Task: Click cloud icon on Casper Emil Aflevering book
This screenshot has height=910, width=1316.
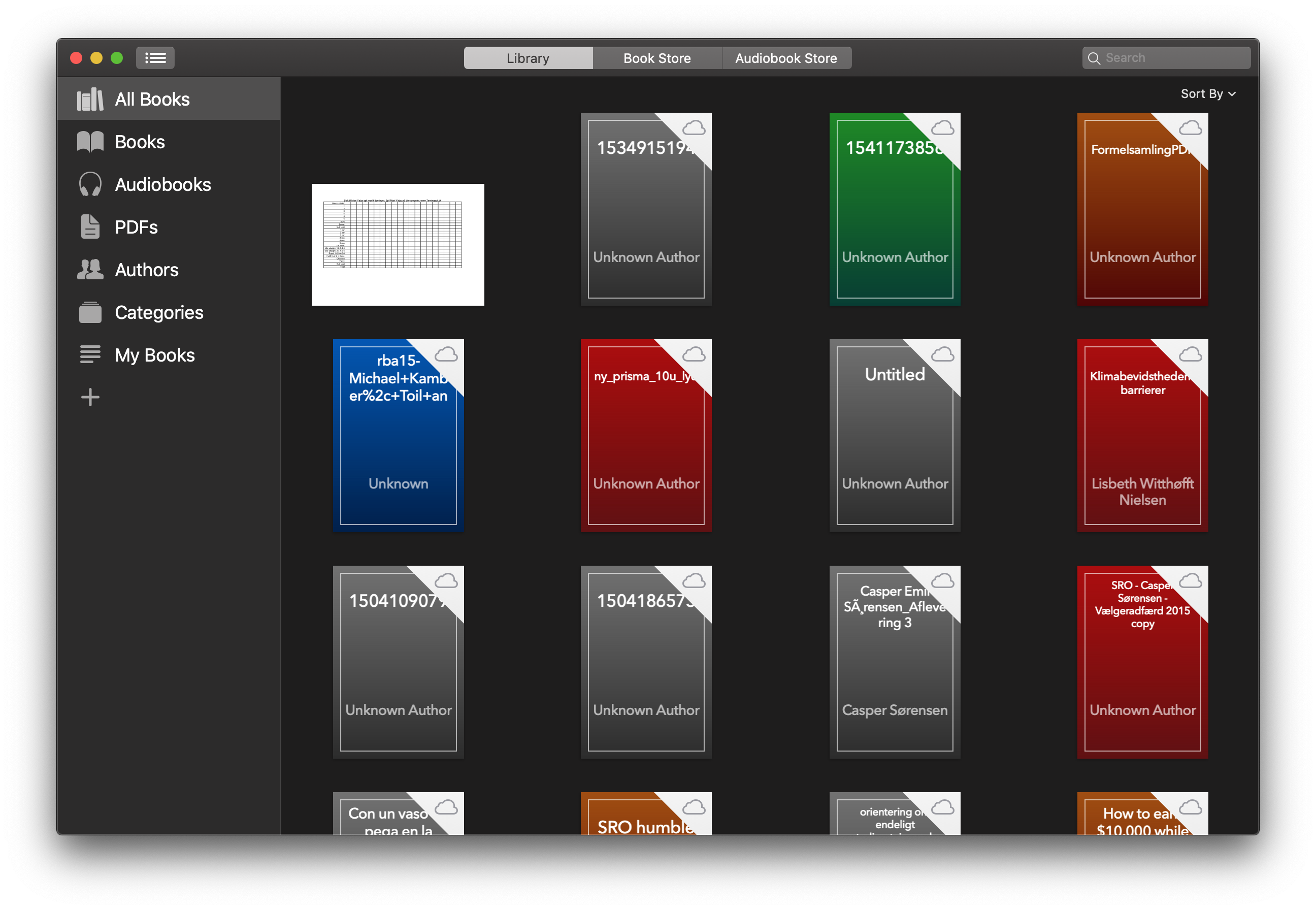Action: [x=942, y=581]
